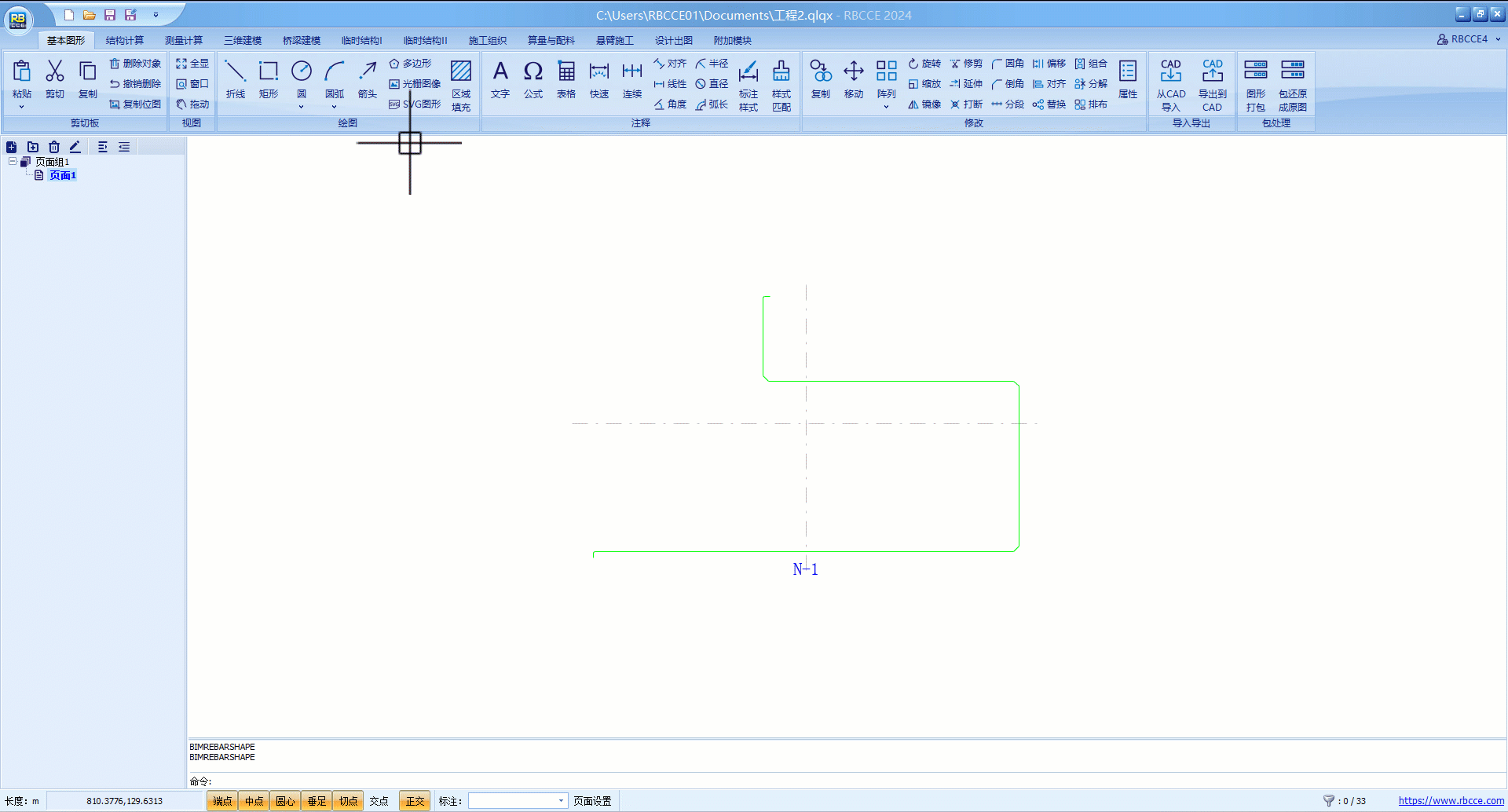This screenshot has height=812, width=1508.
Task: Switch to the 结构计算 tab
Action: [125, 41]
